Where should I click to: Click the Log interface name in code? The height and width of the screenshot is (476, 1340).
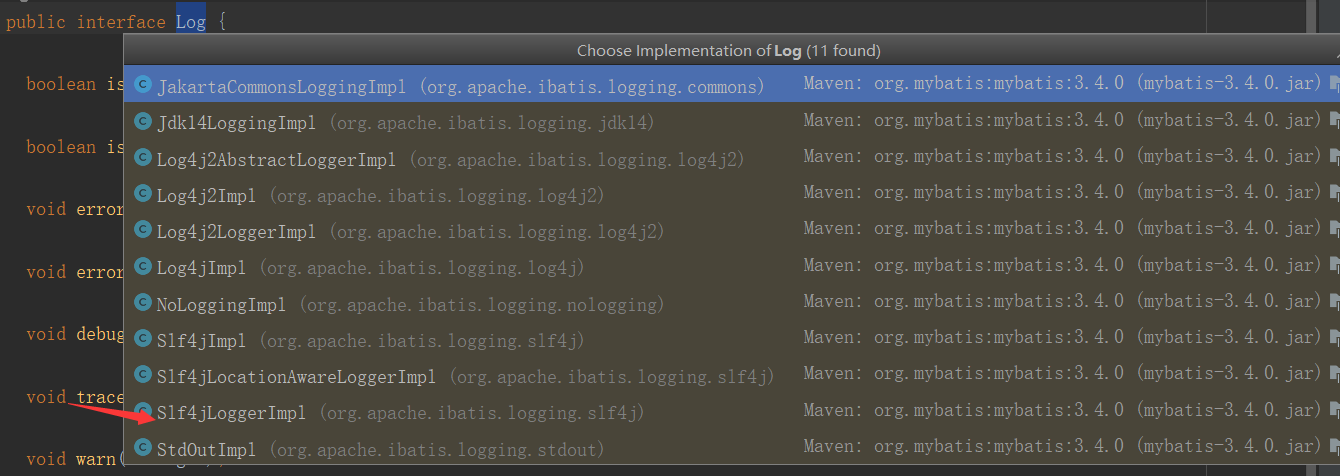[190, 21]
